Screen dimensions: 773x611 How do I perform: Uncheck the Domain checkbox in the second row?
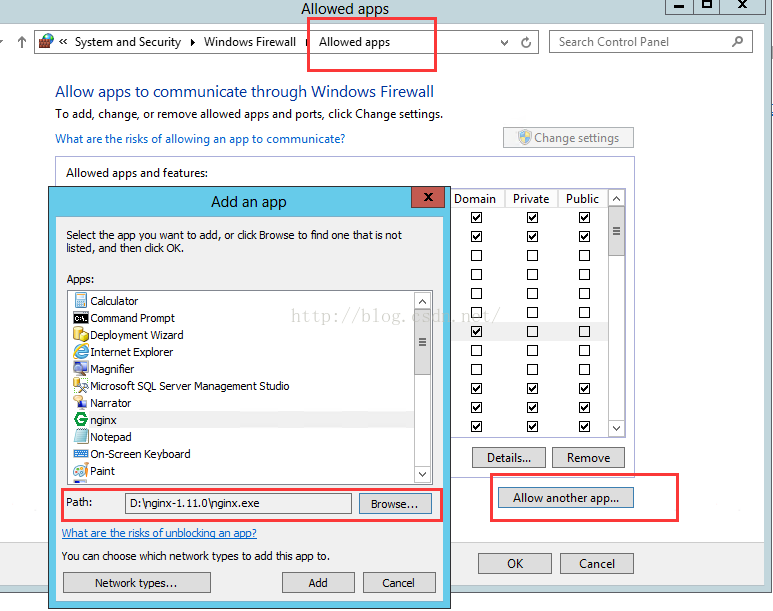pos(476,236)
